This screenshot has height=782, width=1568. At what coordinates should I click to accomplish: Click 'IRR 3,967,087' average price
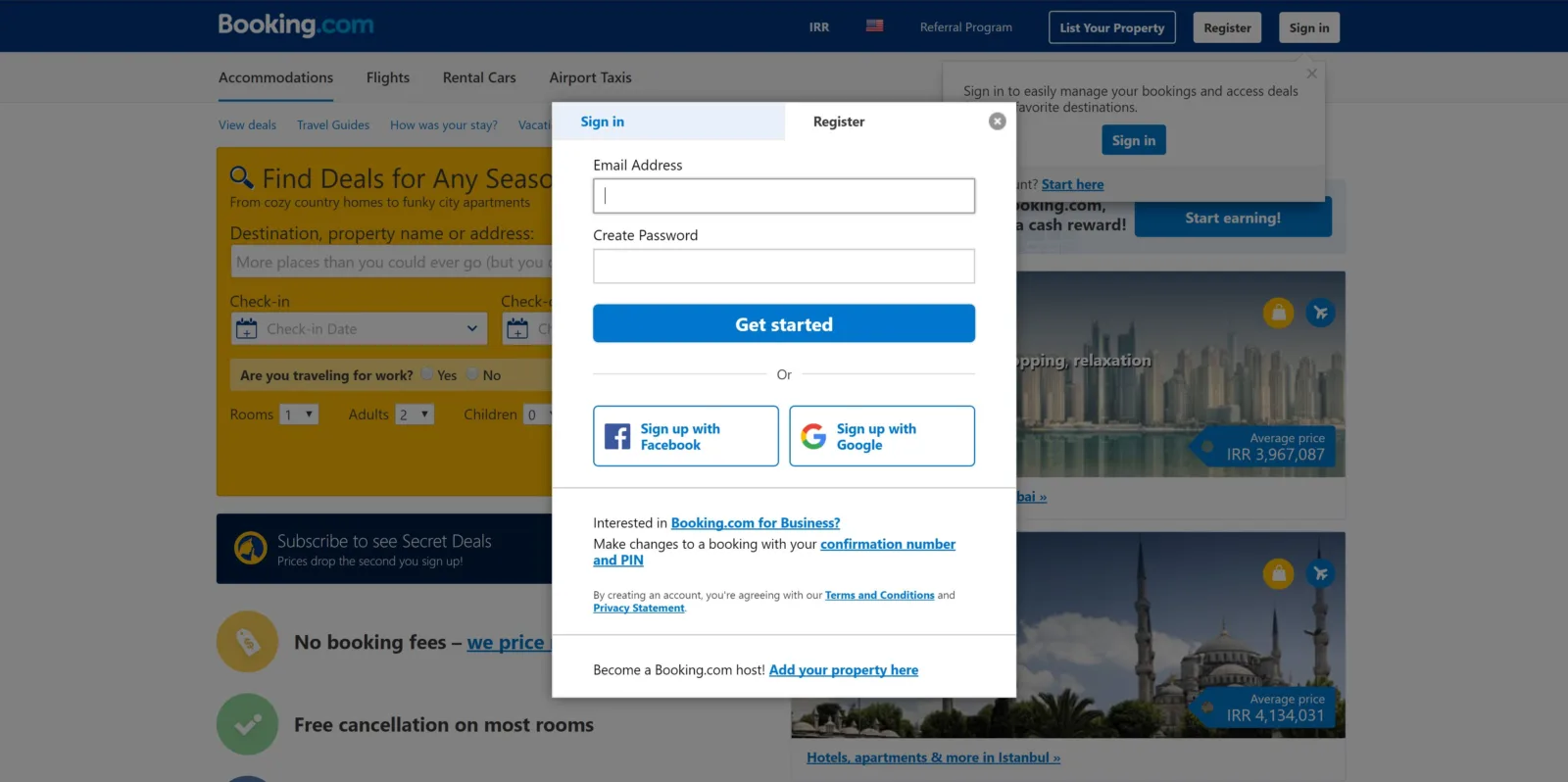[1275, 455]
